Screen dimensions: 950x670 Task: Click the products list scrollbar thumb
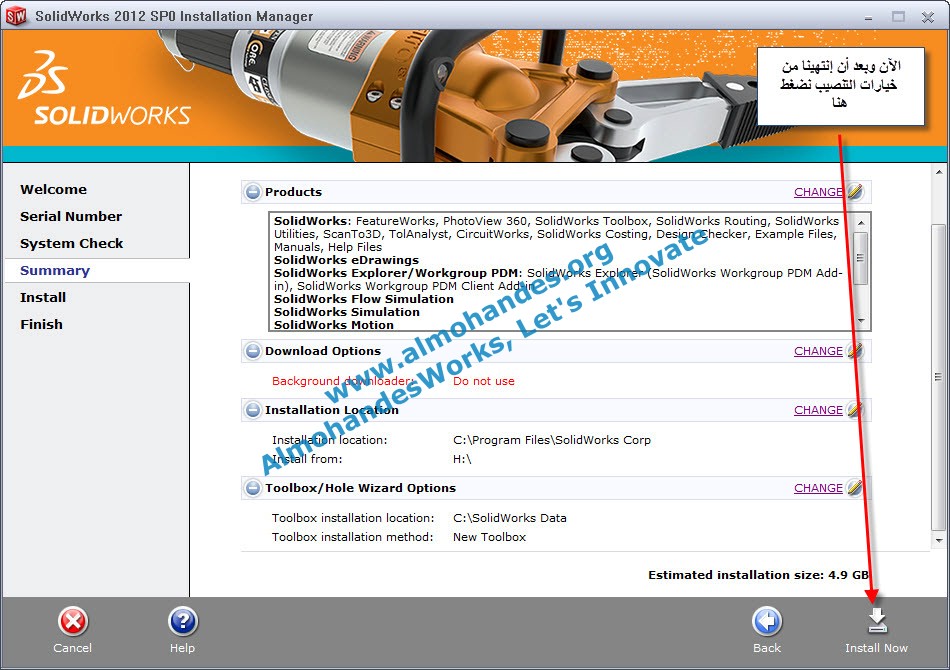click(x=861, y=258)
